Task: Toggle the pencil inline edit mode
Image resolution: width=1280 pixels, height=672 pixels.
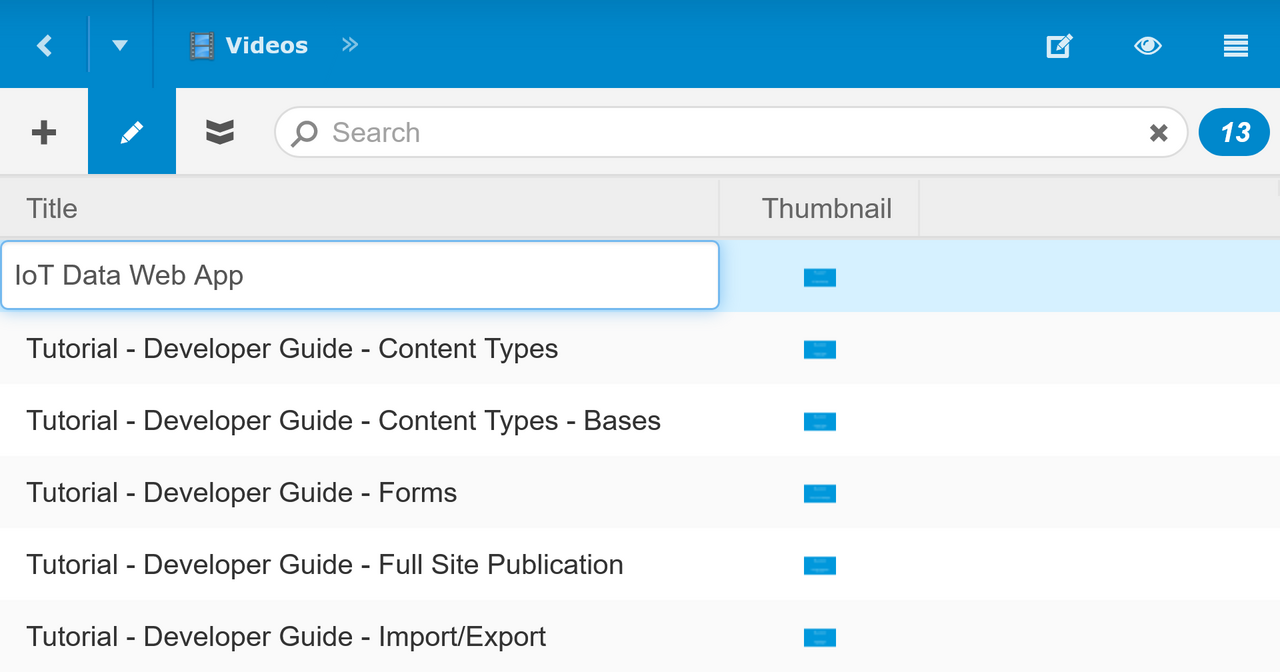Action: 132,132
